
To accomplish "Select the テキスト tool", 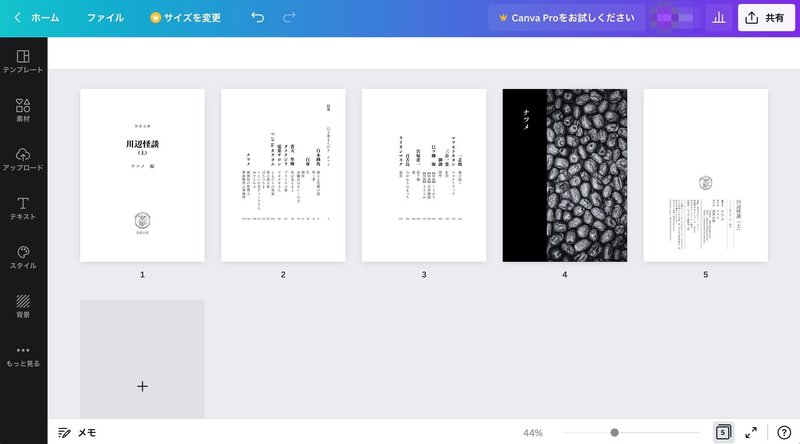I will tap(23, 208).
